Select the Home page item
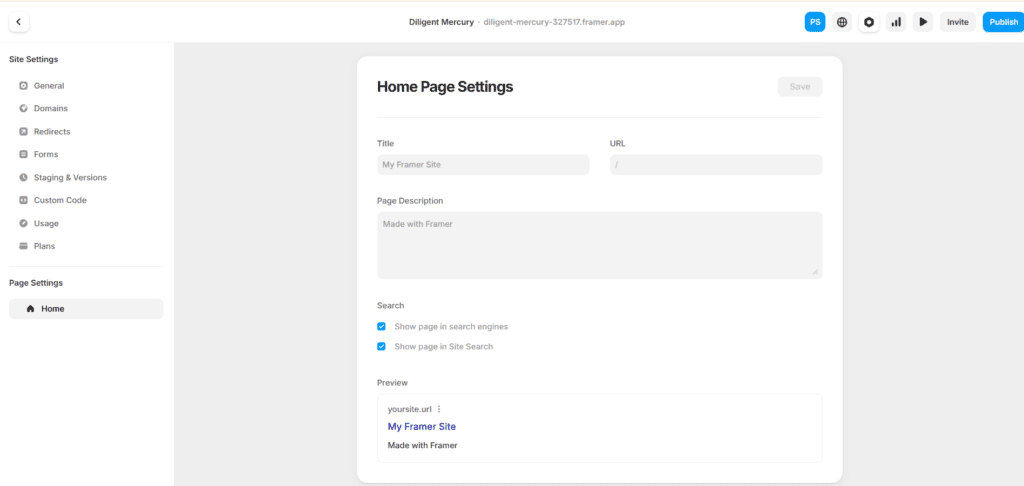 click(x=86, y=309)
